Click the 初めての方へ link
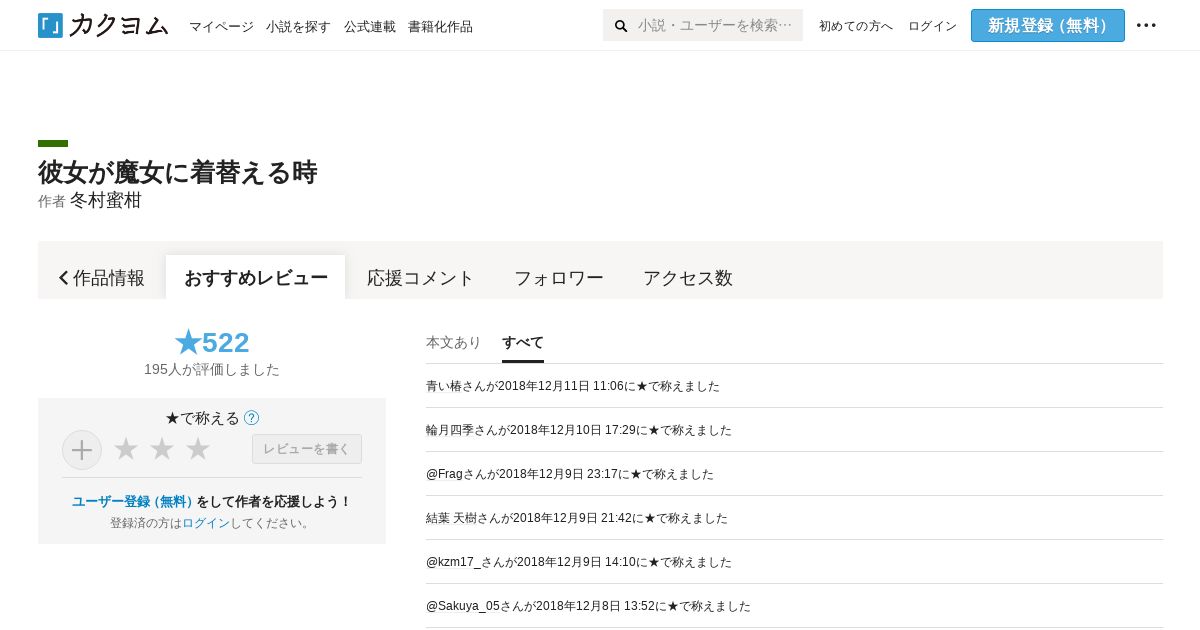 (856, 26)
